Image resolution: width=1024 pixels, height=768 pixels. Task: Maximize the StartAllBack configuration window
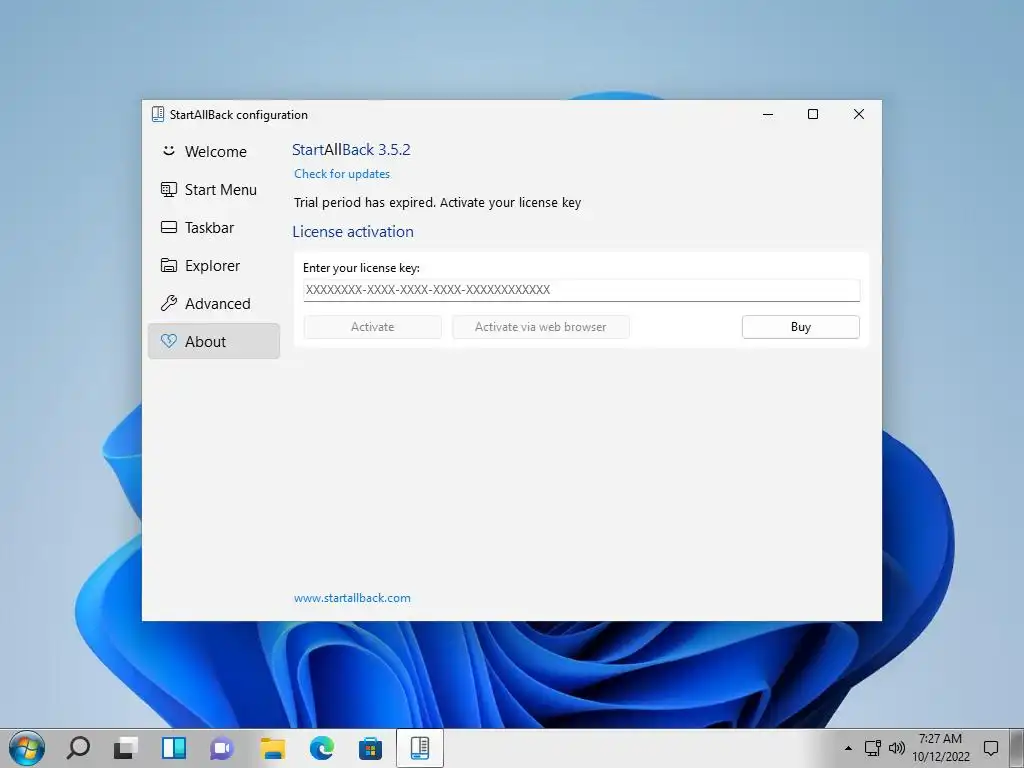click(813, 114)
